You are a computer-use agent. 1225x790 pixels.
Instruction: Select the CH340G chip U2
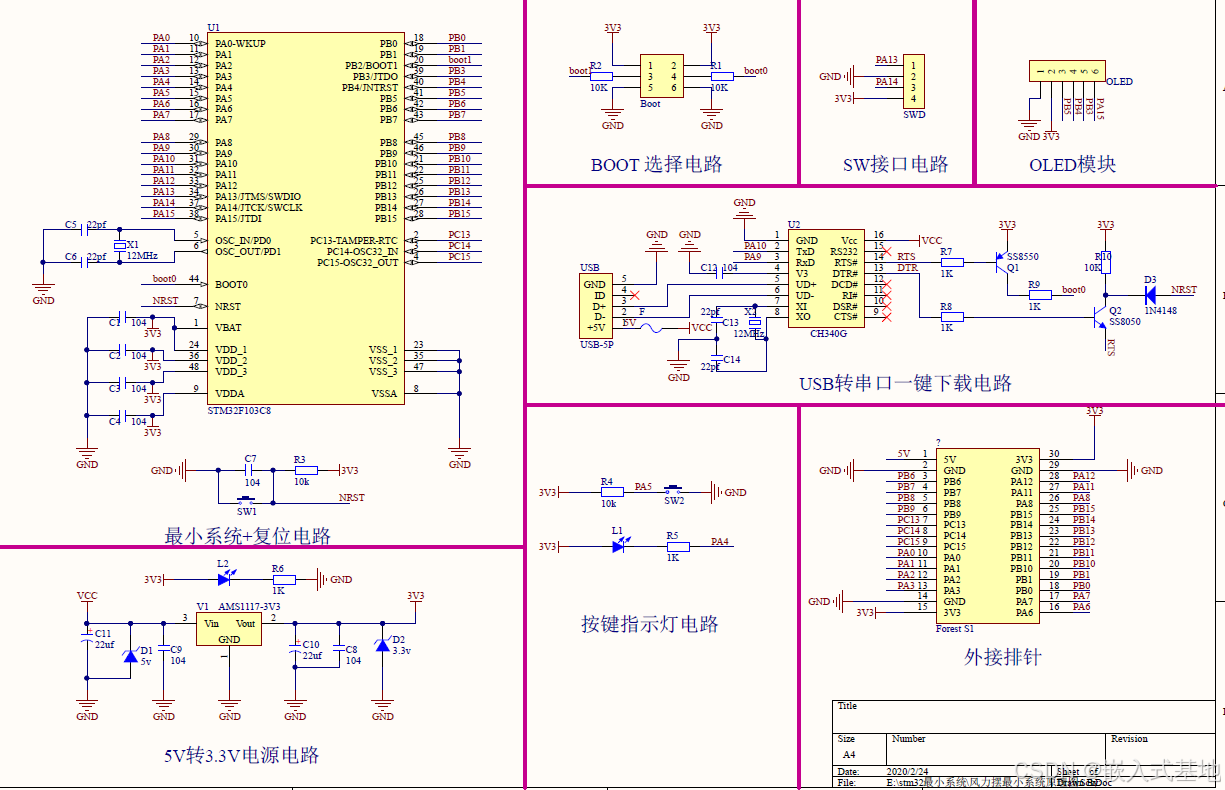(x=828, y=279)
